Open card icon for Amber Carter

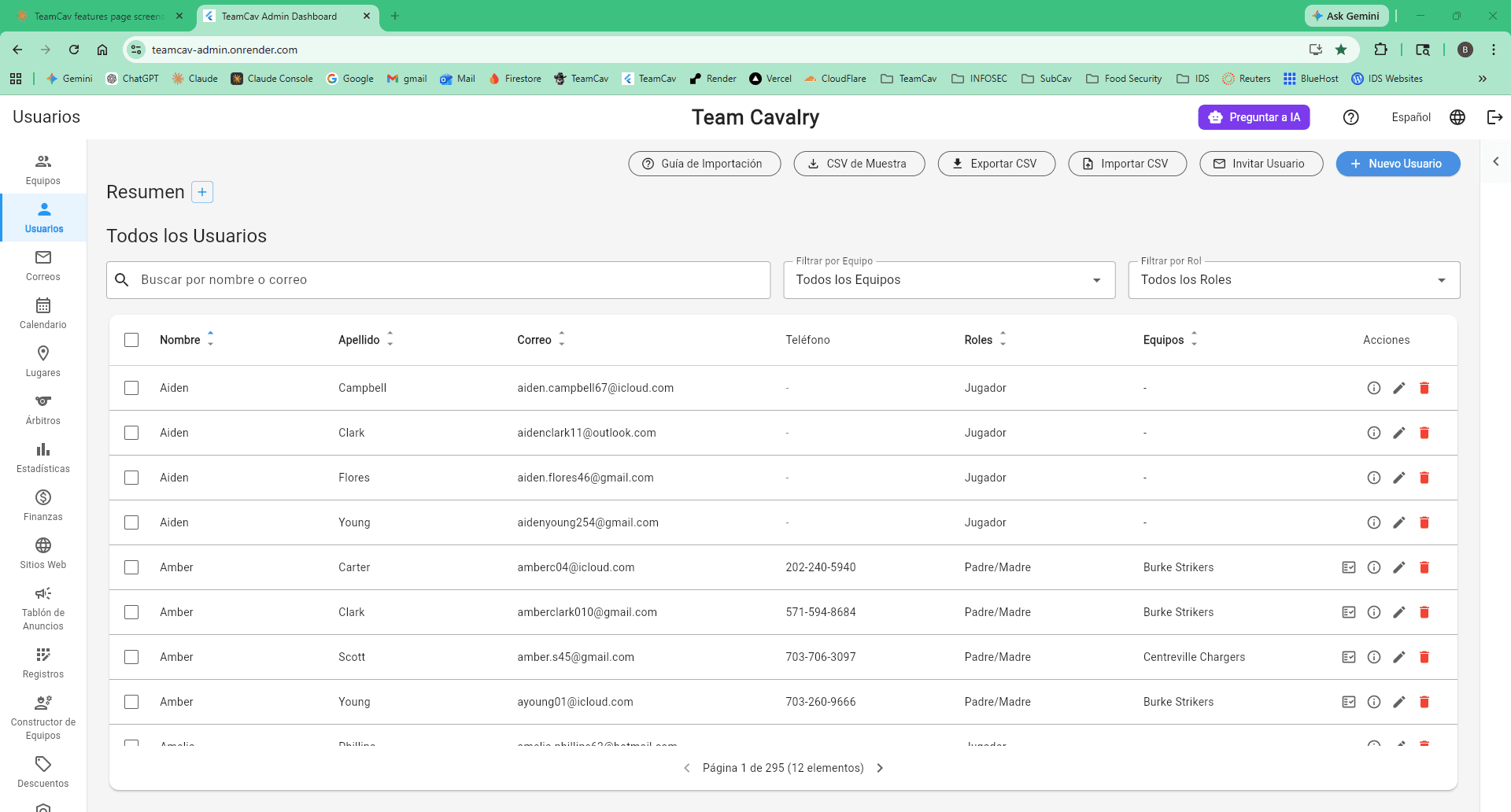click(1349, 567)
